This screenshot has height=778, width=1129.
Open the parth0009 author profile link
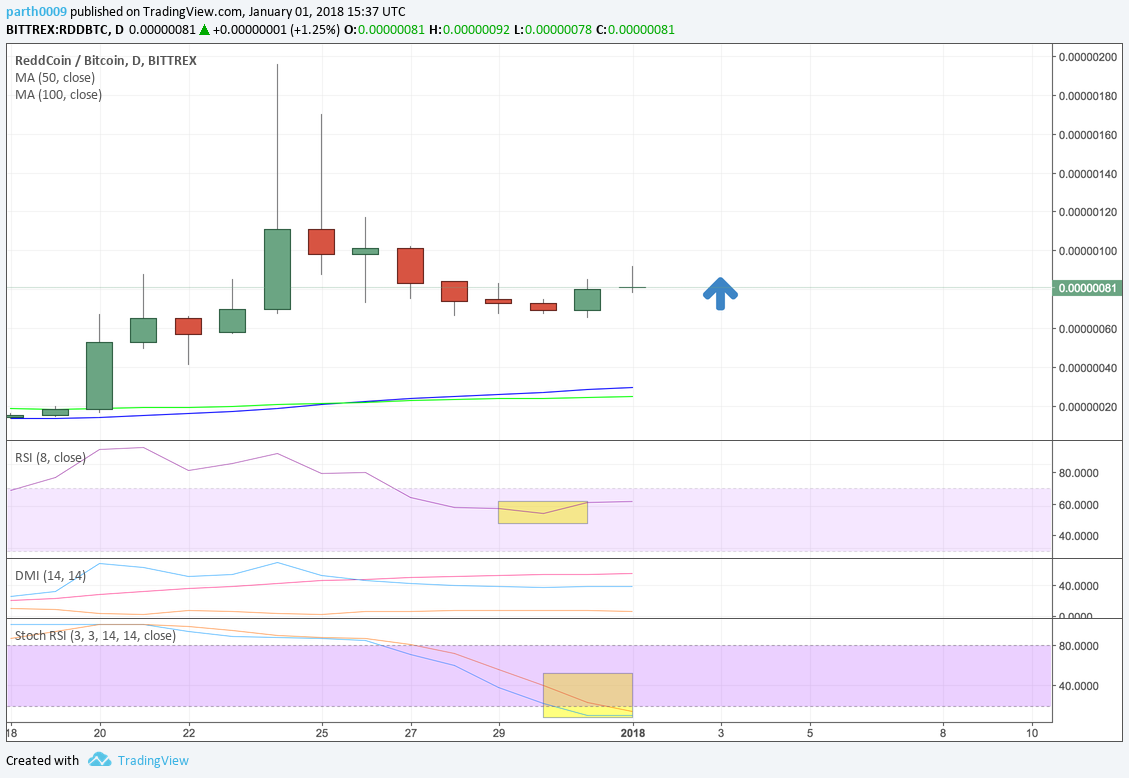click(x=37, y=12)
